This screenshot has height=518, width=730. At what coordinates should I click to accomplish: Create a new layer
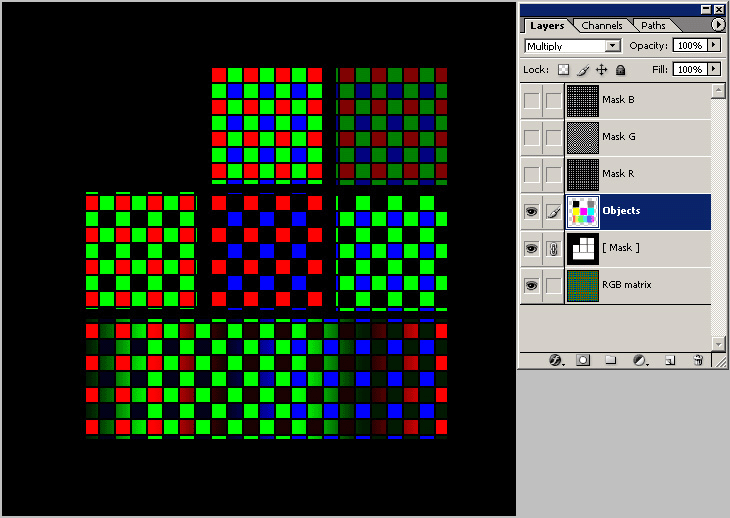[x=669, y=360]
